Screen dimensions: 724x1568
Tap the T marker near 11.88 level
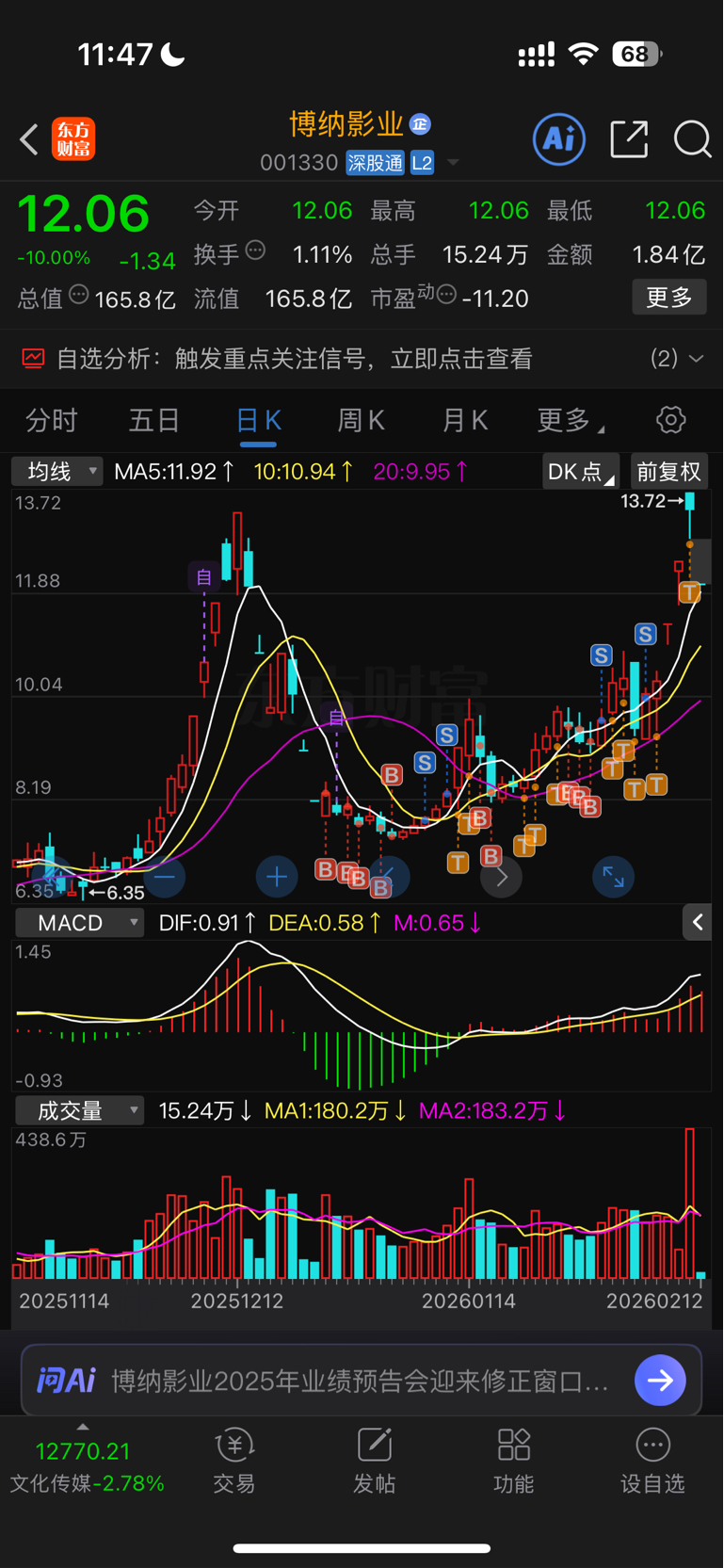point(690,592)
